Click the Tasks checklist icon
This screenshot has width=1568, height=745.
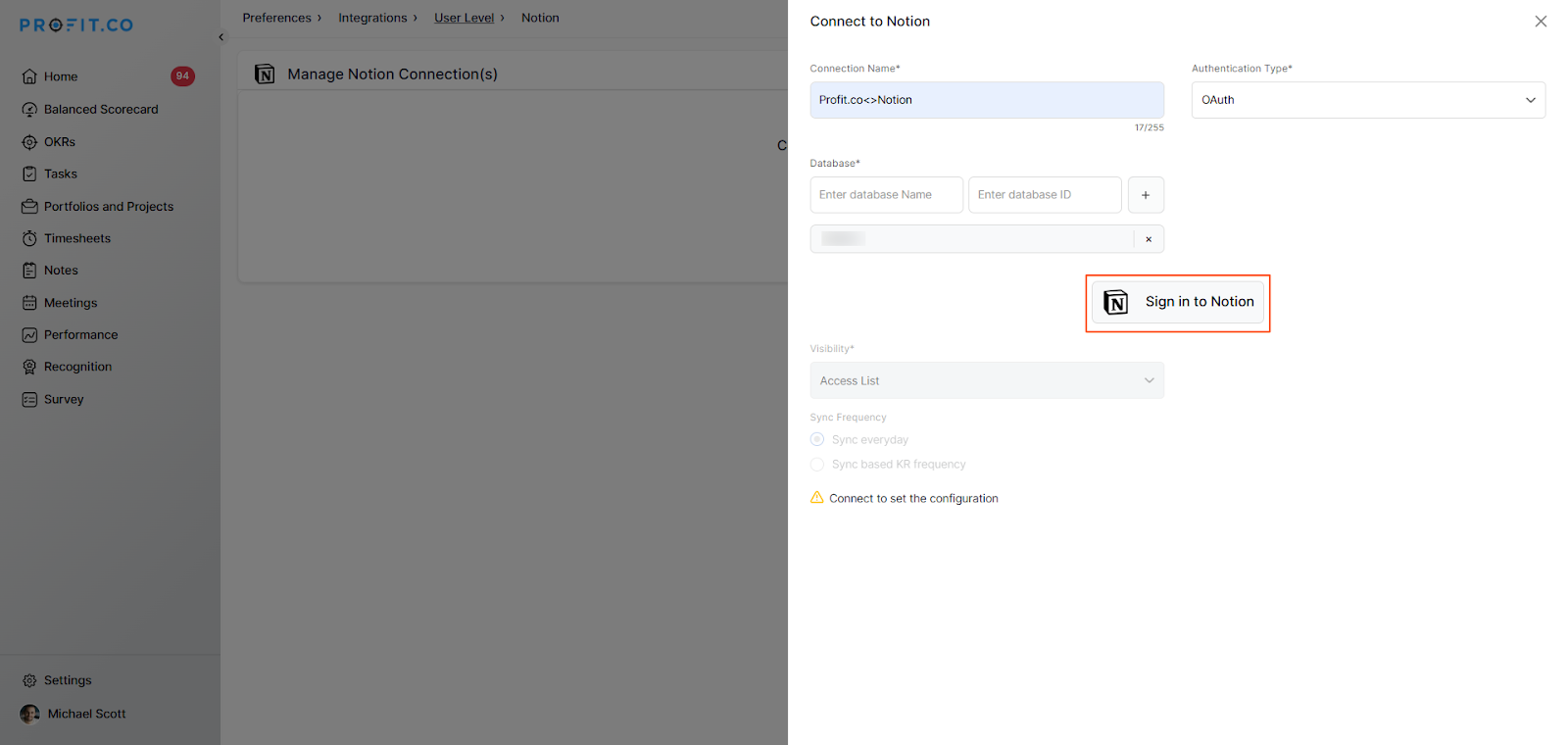pos(29,174)
